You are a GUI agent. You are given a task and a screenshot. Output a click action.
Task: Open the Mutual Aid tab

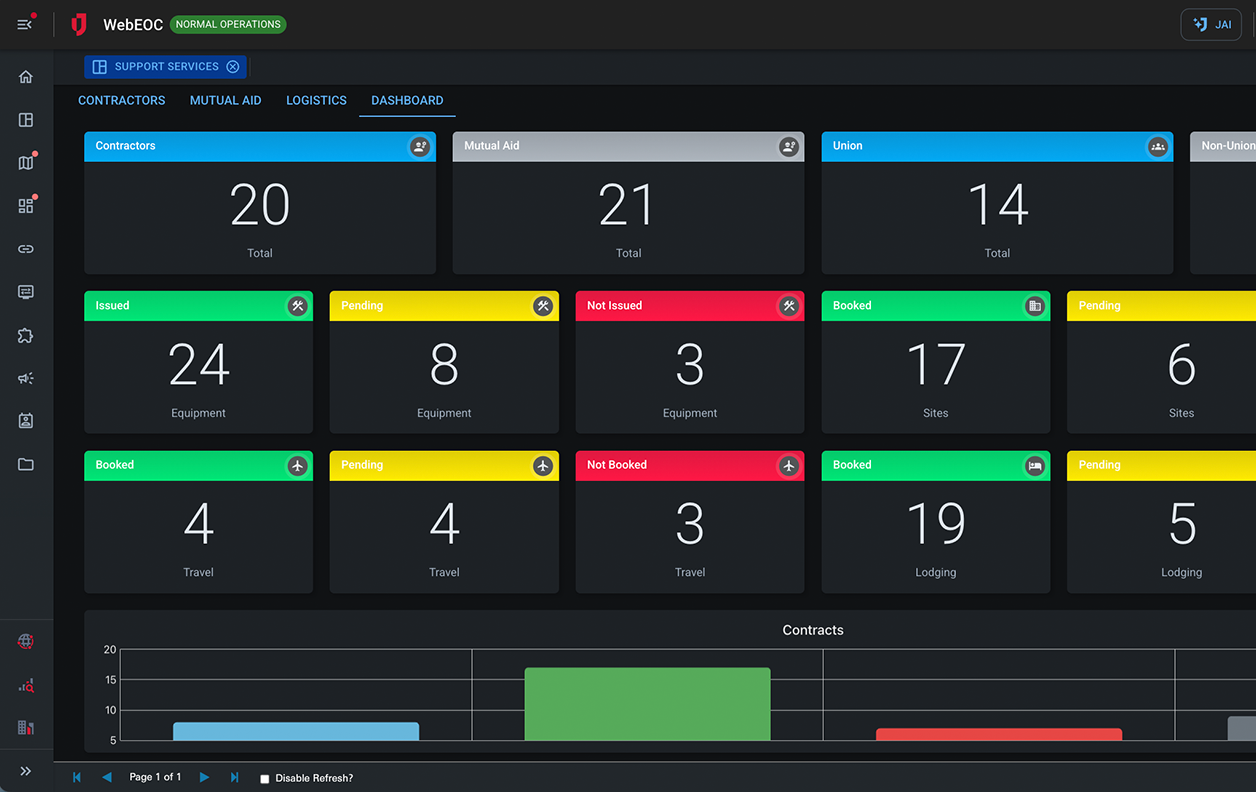pyautogui.click(x=225, y=100)
